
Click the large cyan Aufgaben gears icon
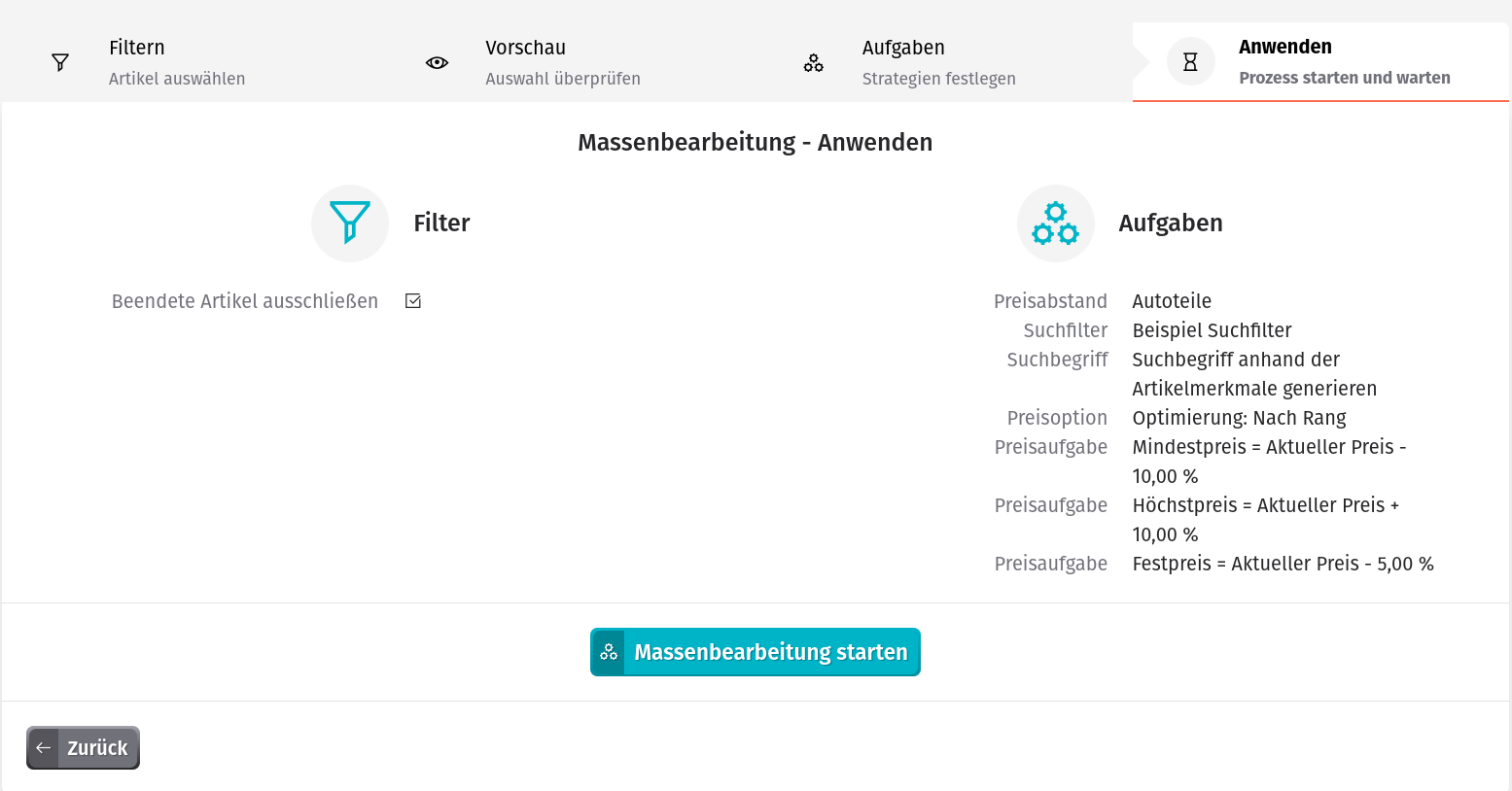tap(1056, 224)
